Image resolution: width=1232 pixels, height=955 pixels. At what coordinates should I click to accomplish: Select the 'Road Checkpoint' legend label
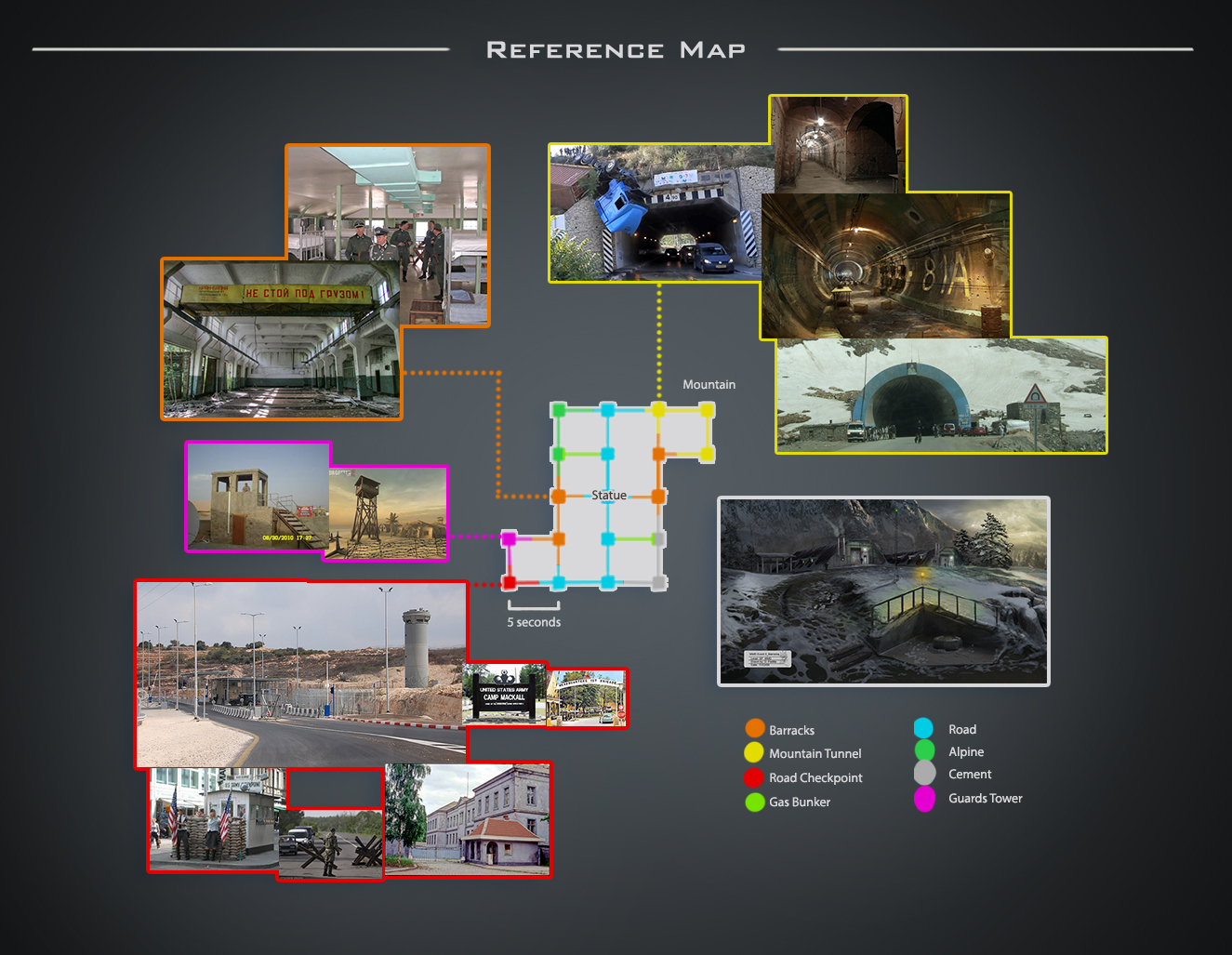click(x=815, y=778)
